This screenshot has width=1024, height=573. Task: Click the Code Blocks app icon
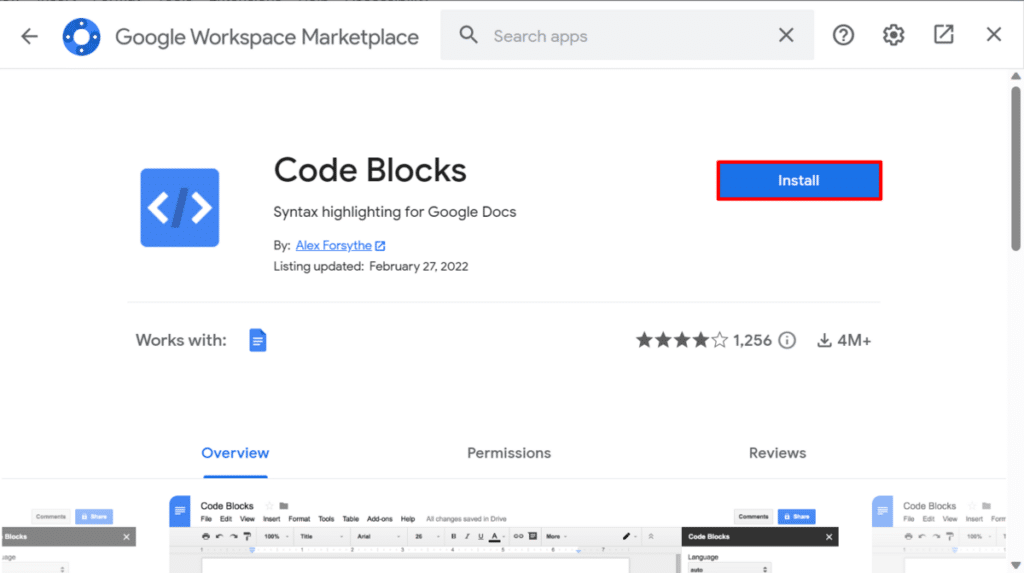180,208
